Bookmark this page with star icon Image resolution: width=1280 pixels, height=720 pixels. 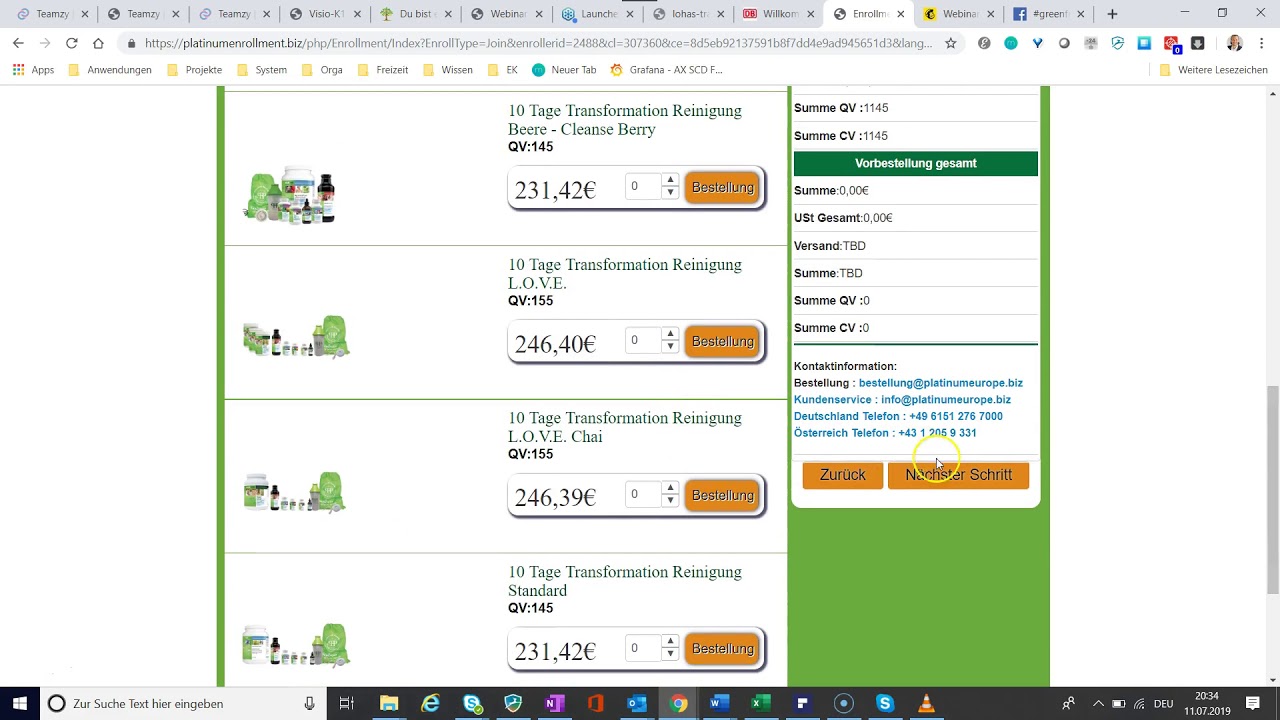[x=951, y=43]
